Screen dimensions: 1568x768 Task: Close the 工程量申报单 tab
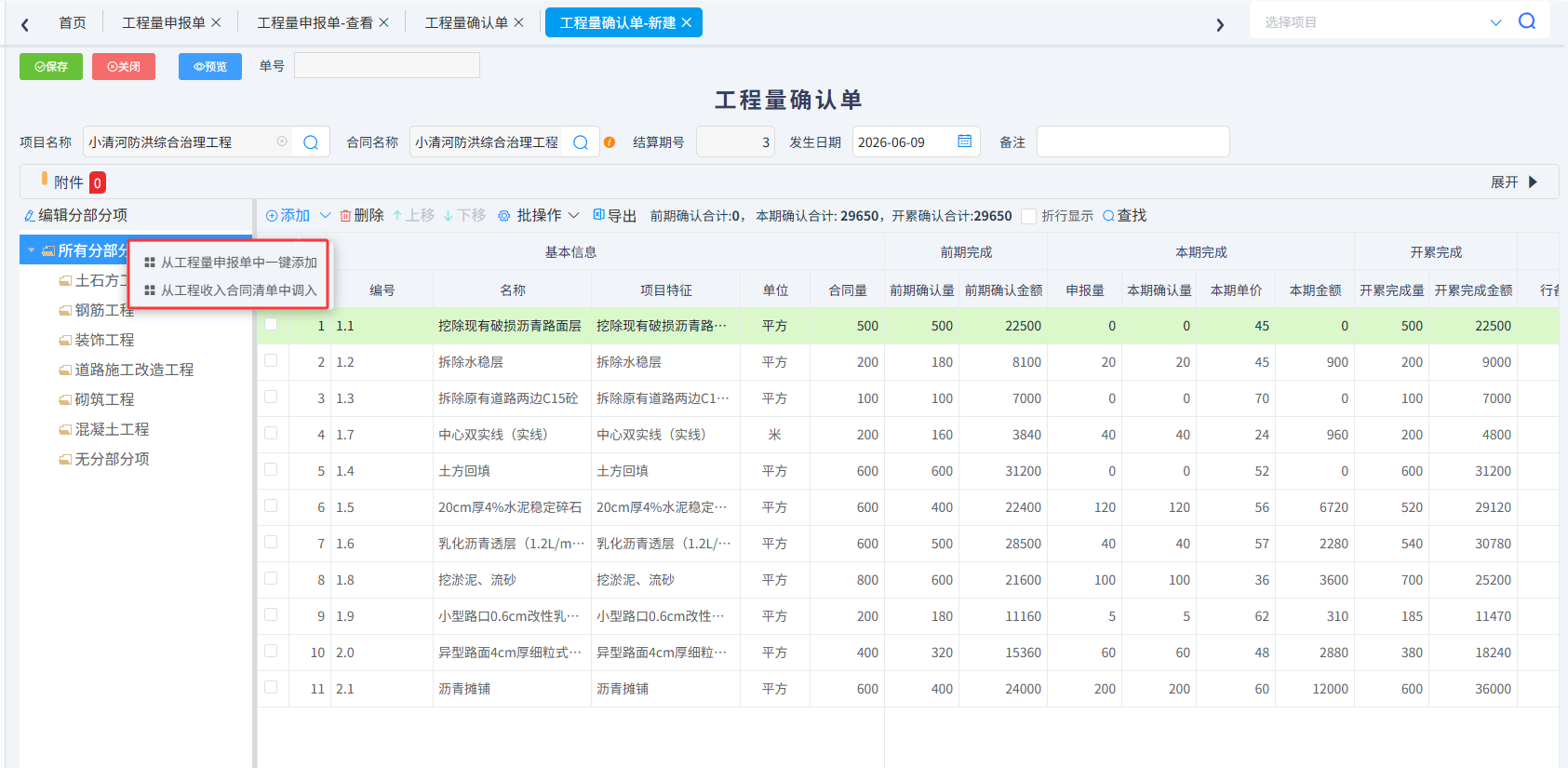pos(216,22)
